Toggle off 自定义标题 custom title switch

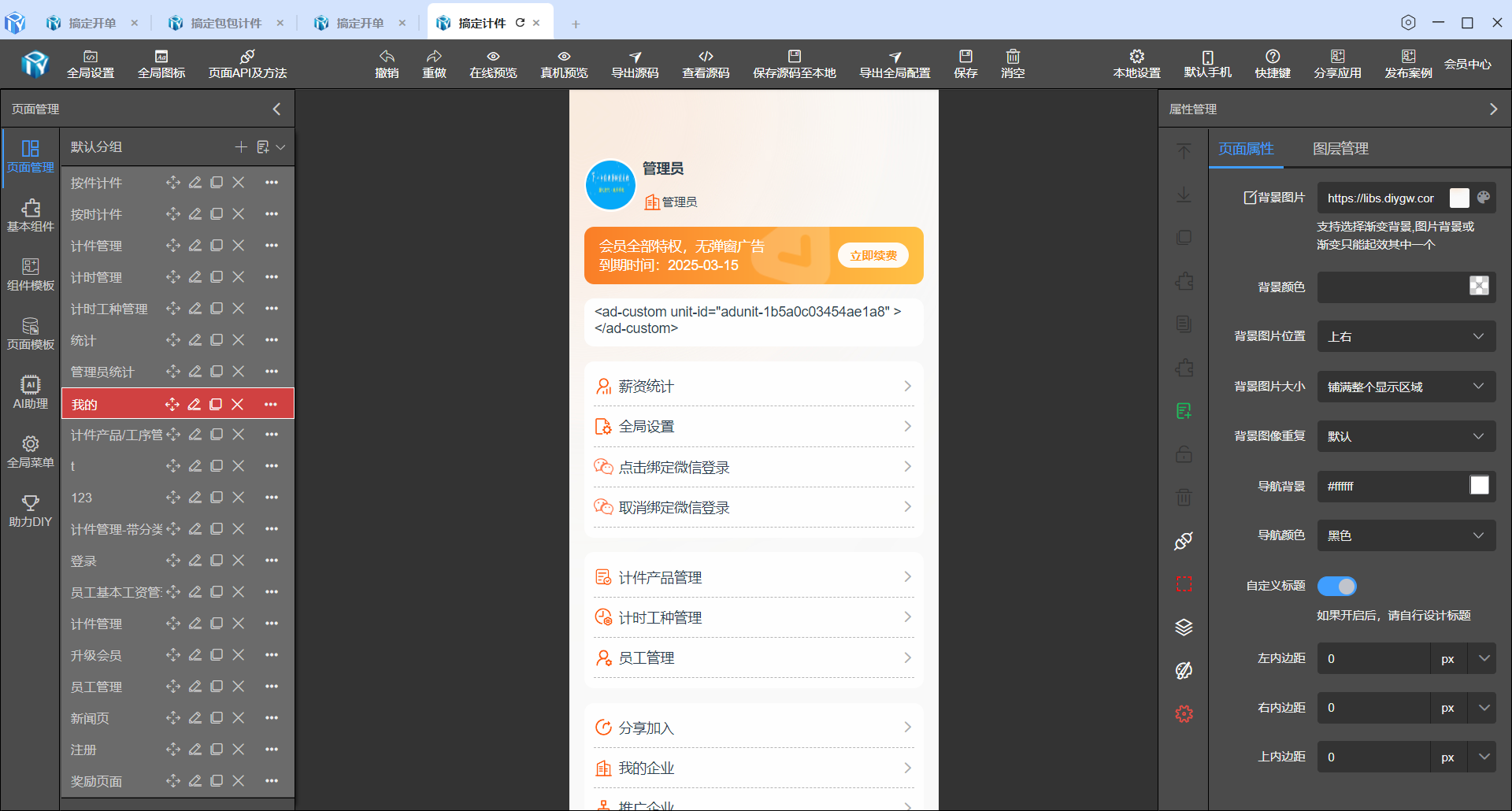coord(1336,586)
